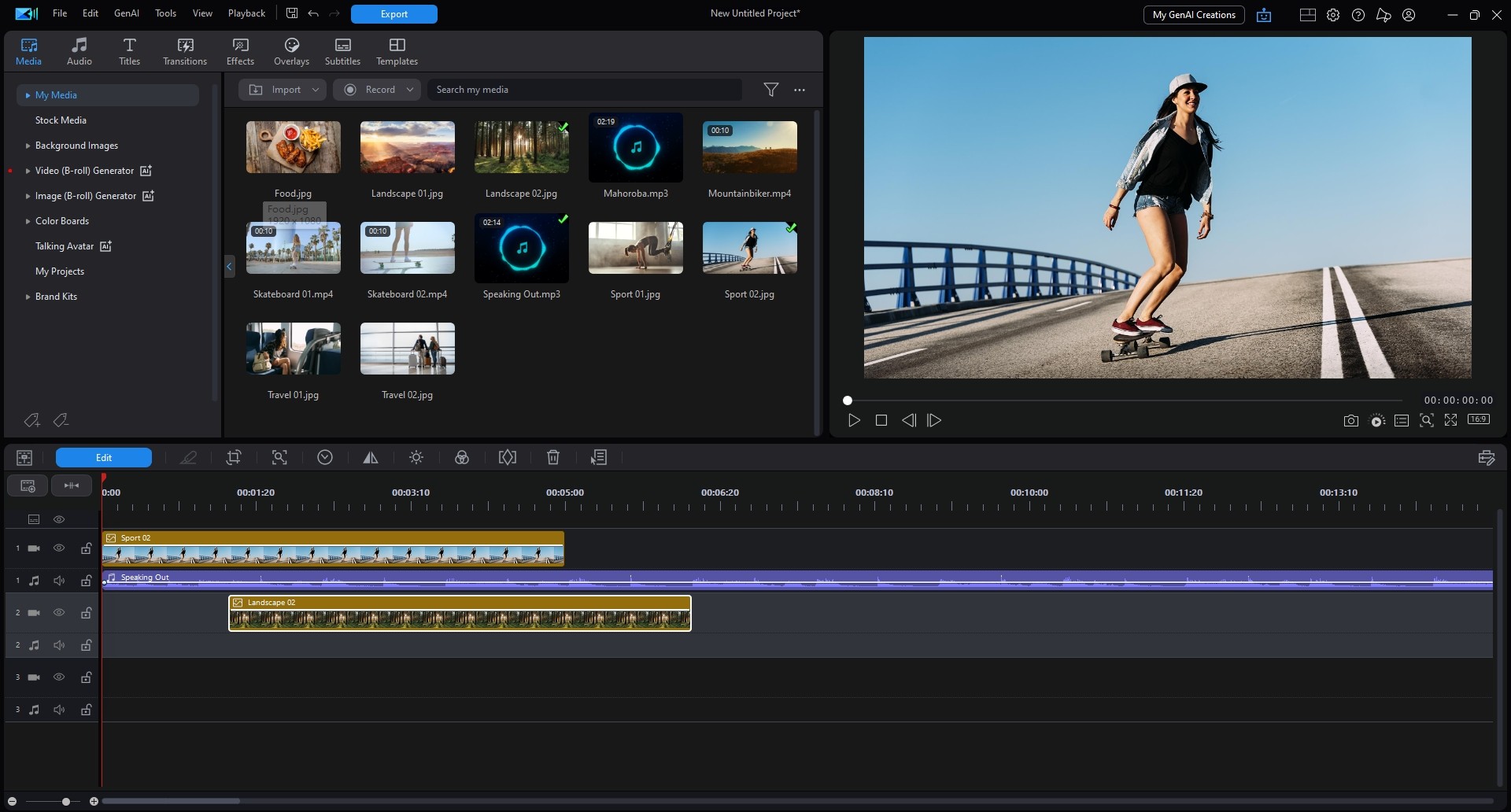Screen dimensions: 1511x812
Task: Click the Export button
Action: point(393,14)
